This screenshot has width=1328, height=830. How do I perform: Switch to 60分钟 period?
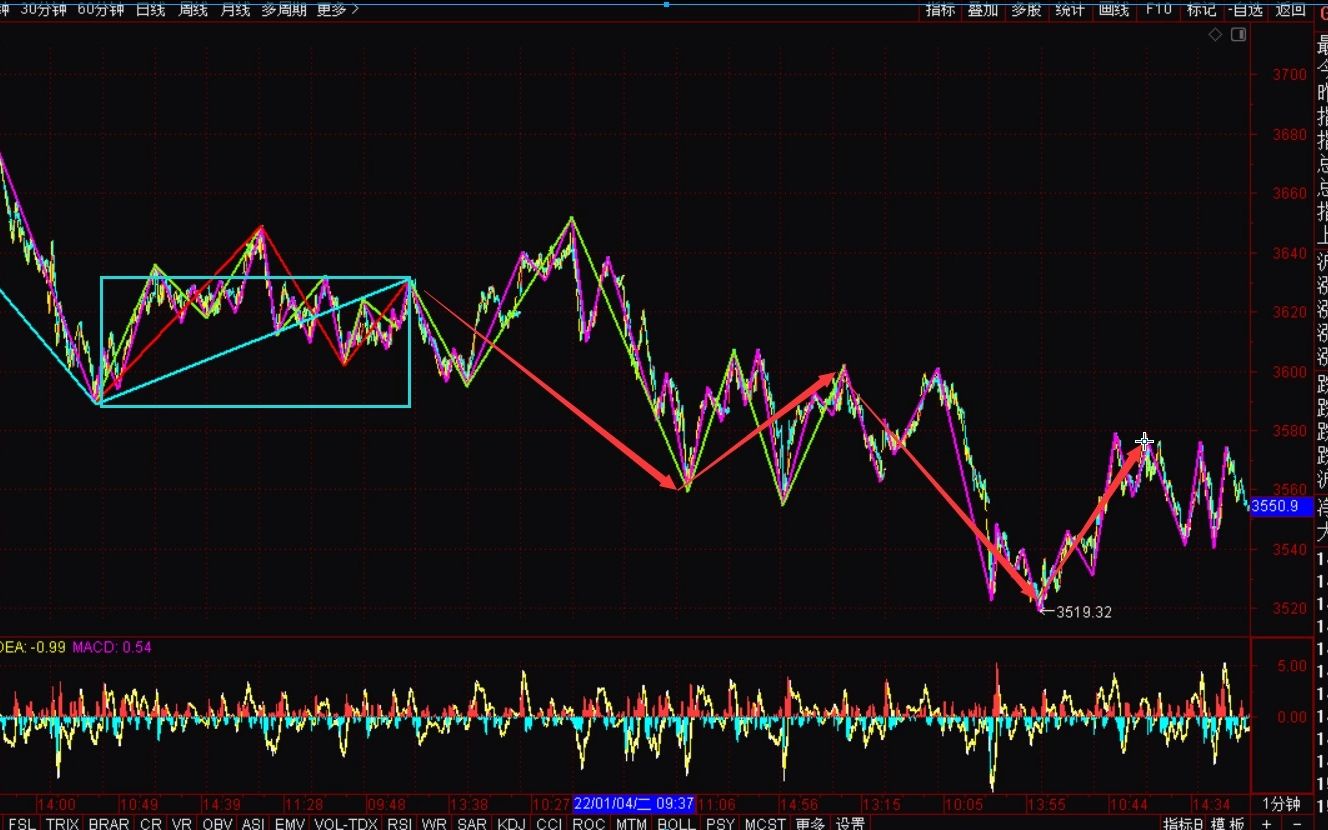pyautogui.click(x=101, y=9)
